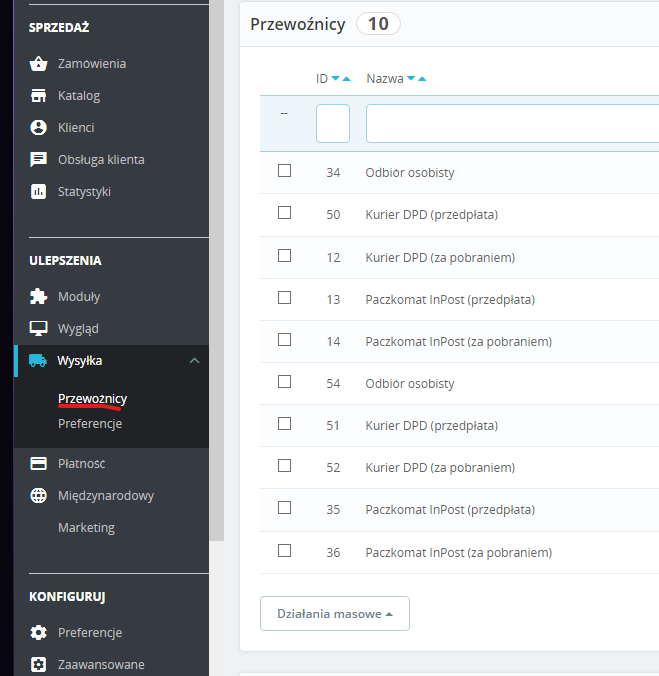Click the Międzynarodowy globe icon
Viewport: 659px width, 676px height.
click(39, 496)
